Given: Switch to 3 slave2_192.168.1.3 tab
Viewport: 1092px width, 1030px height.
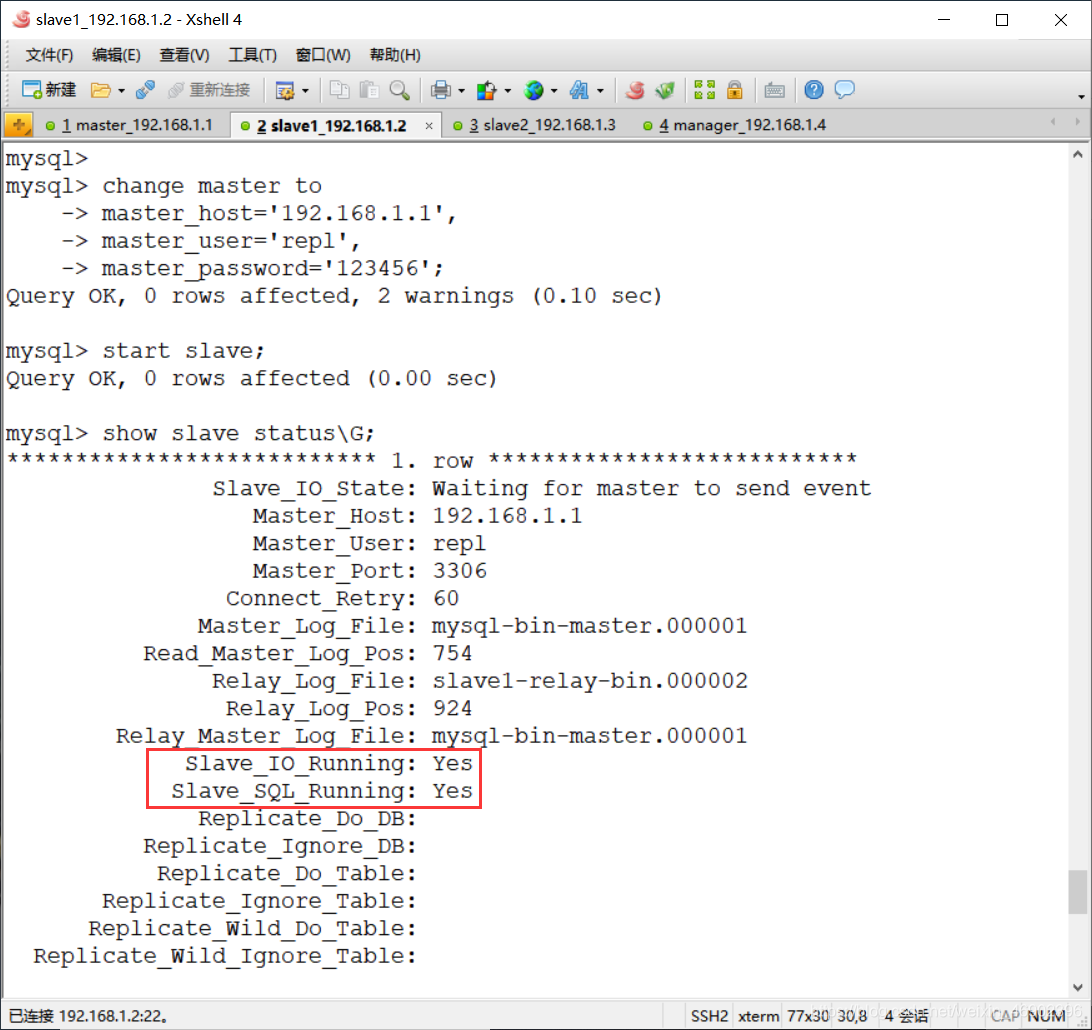Looking at the screenshot, I should (535, 125).
